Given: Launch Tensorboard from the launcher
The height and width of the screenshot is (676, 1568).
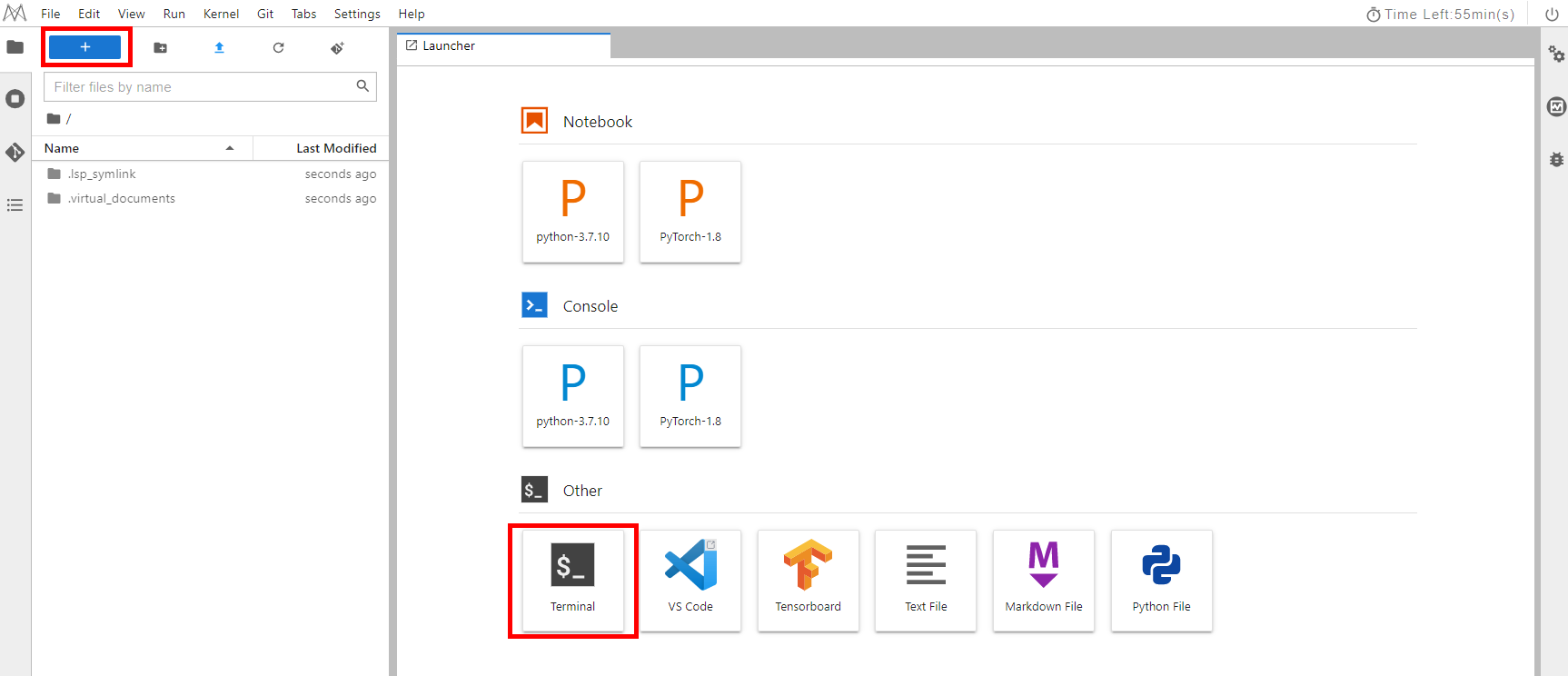Looking at the screenshot, I should click(808, 580).
